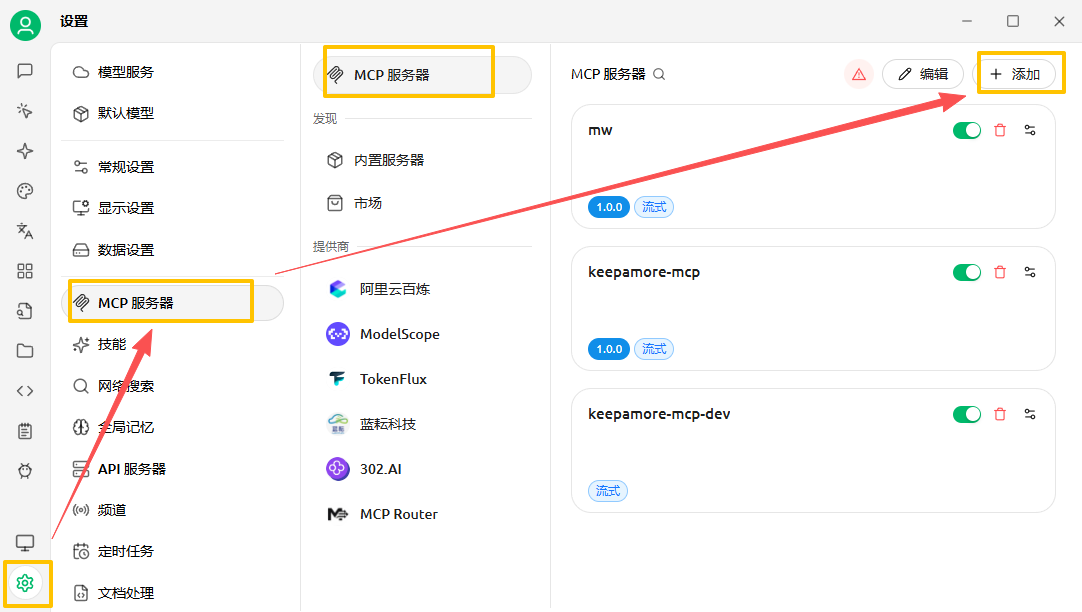Image resolution: width=1082 pixels, height=612 pixels.
Task: Click the 流式 tag on keepamore-mcp-dev
Action: click(608, 491)
